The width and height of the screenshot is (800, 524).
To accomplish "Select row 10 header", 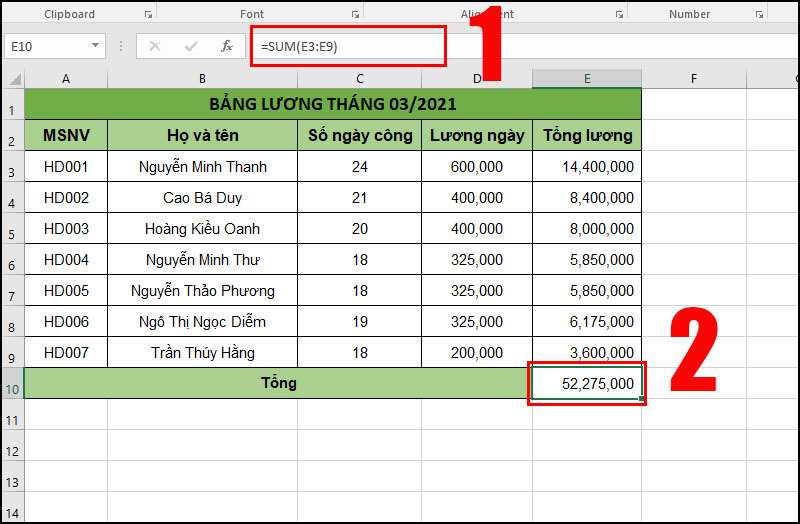I will point(12,384).
